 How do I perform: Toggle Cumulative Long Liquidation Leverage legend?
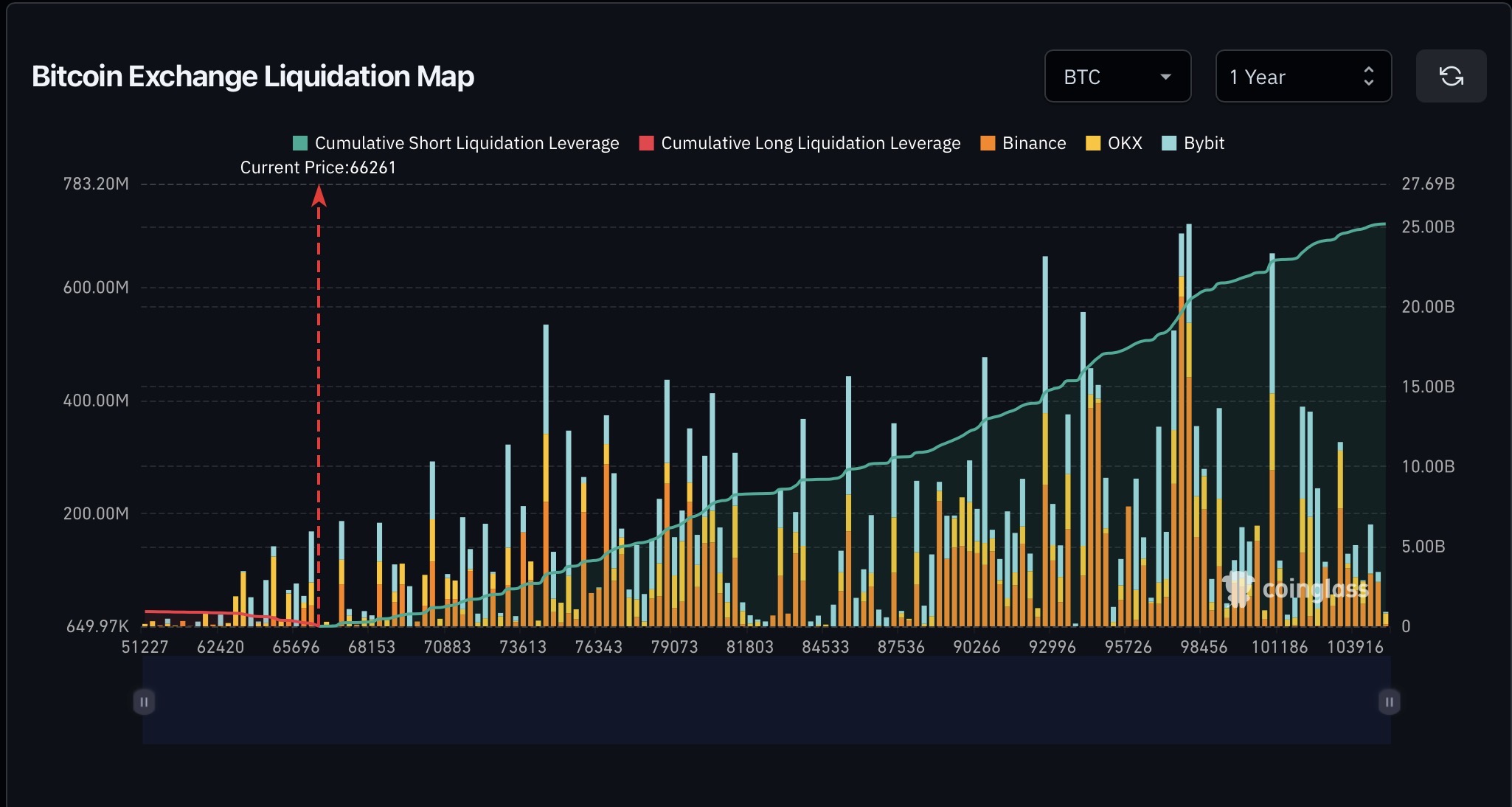810,143
